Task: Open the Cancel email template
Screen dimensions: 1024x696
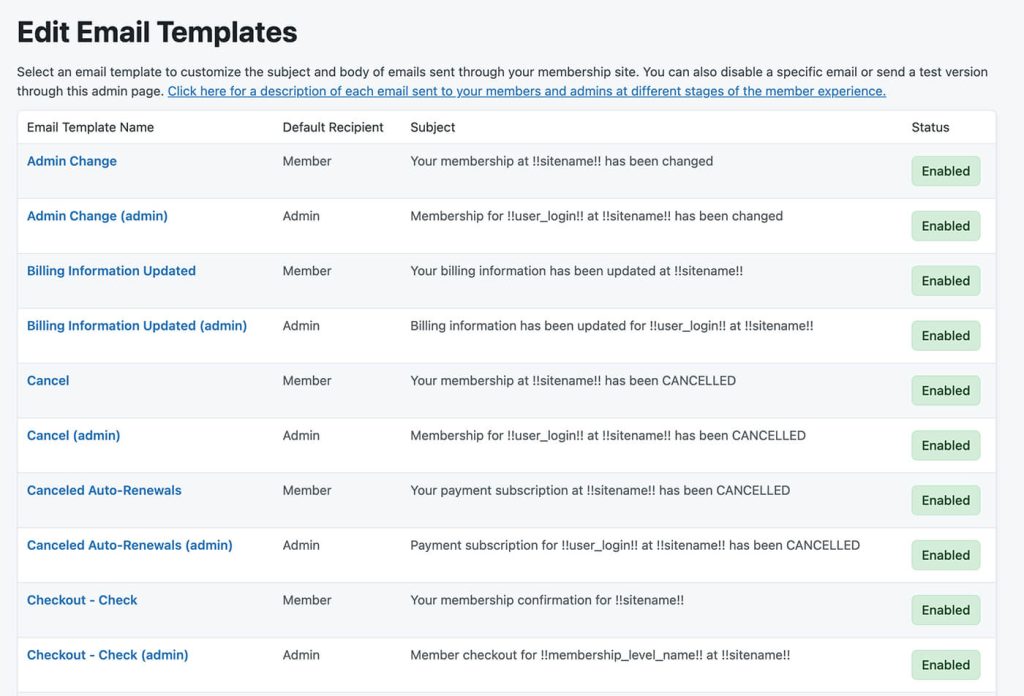Action: [48, 381]
